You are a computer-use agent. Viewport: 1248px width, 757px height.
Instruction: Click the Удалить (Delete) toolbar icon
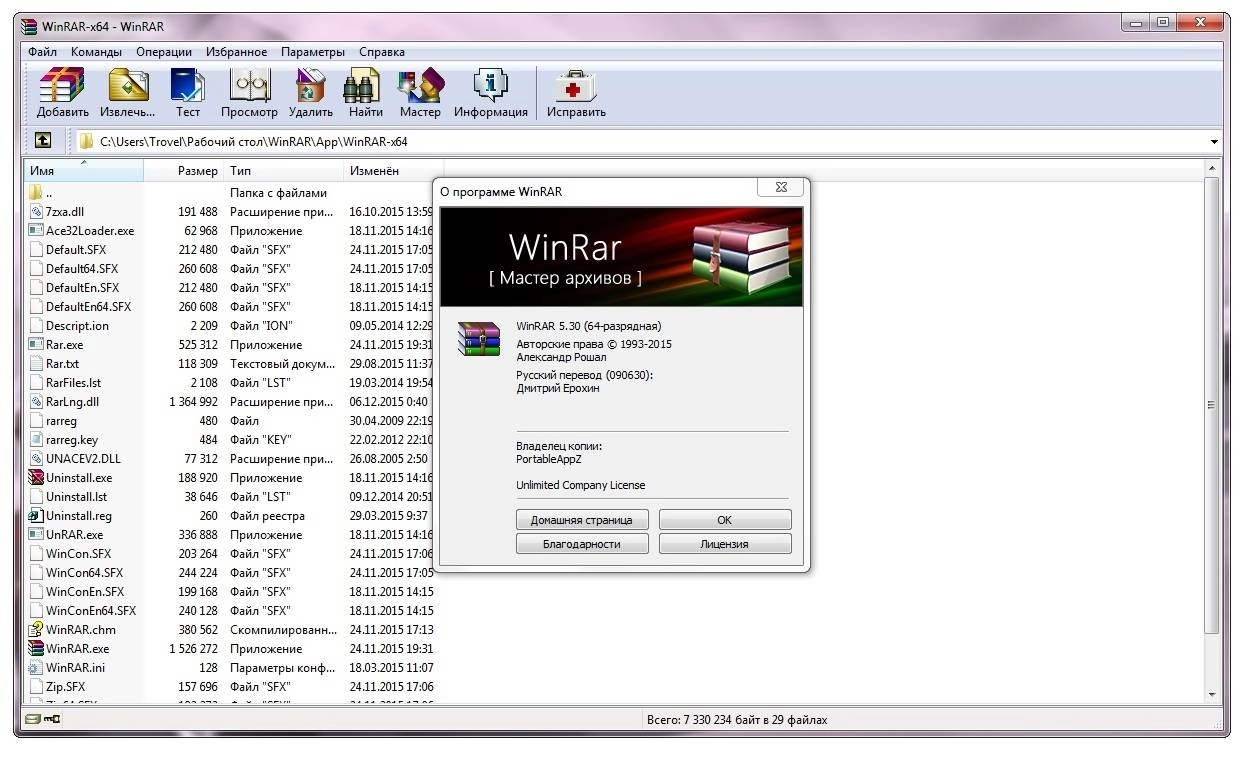[311, 85]
